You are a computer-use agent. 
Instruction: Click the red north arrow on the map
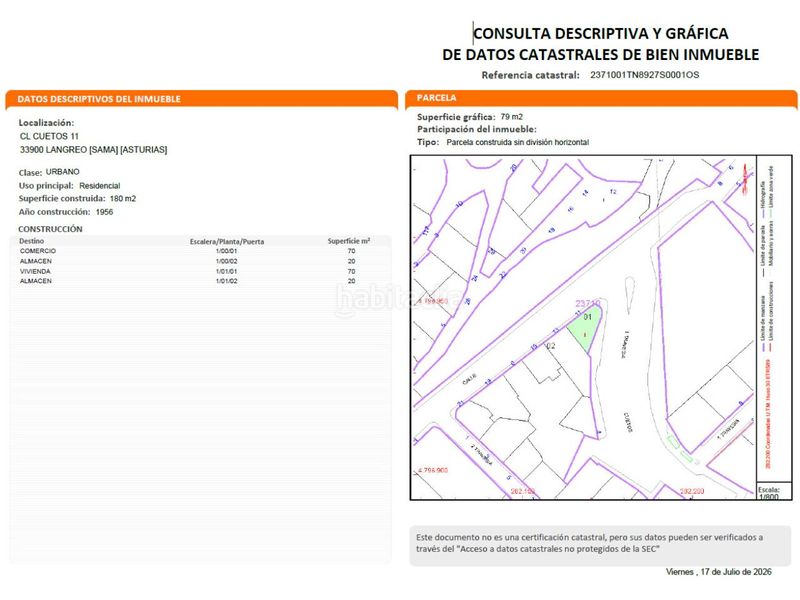[x=744, y=178]
